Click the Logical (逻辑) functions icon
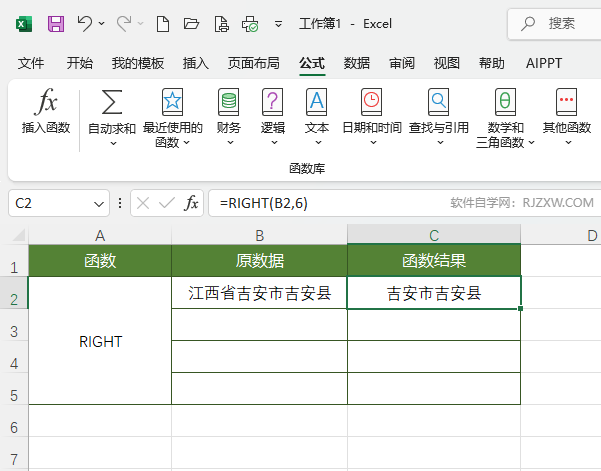The image size is (601, 471). click(272, 102)
